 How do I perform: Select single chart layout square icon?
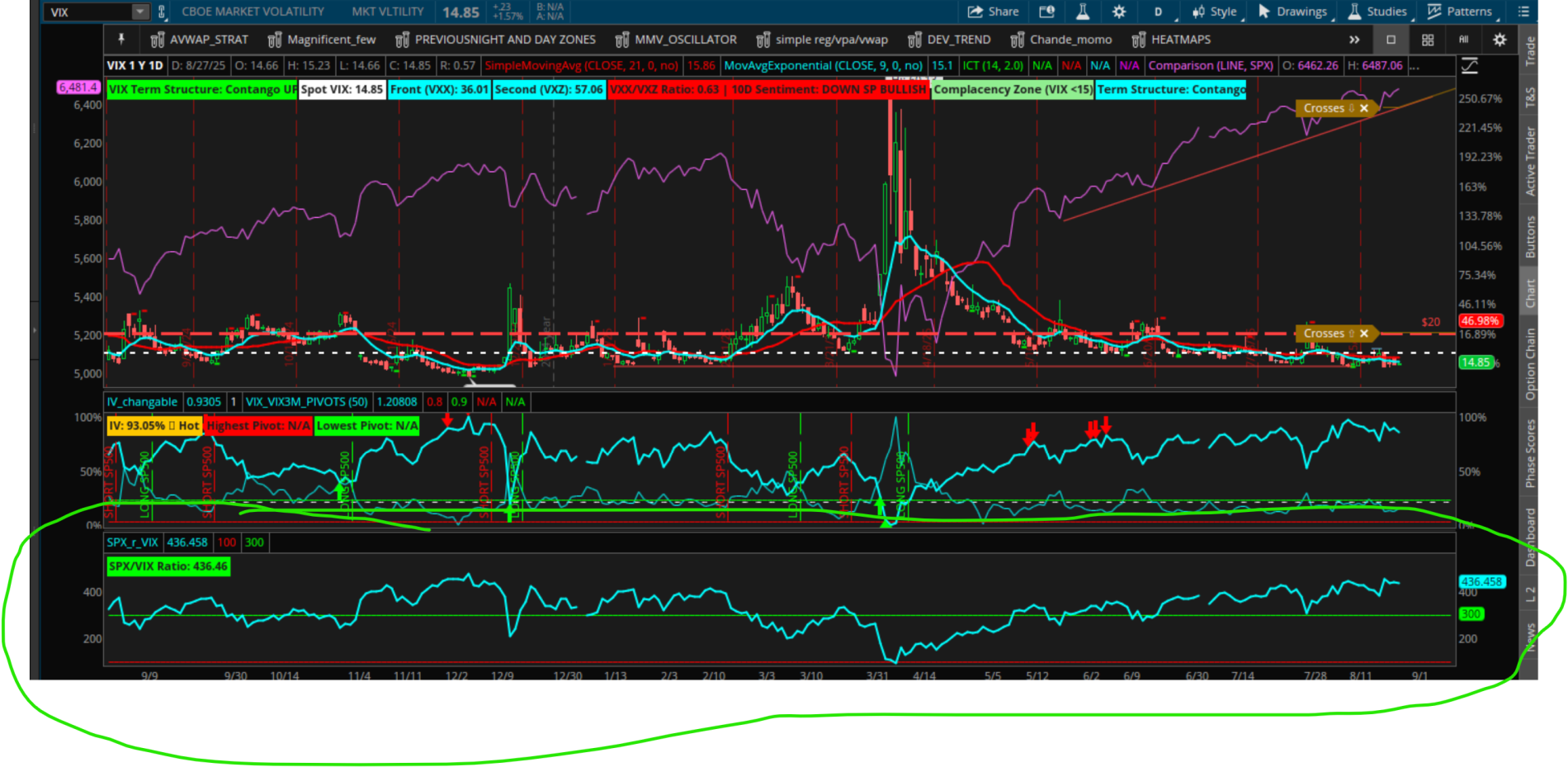(1391, 40)
